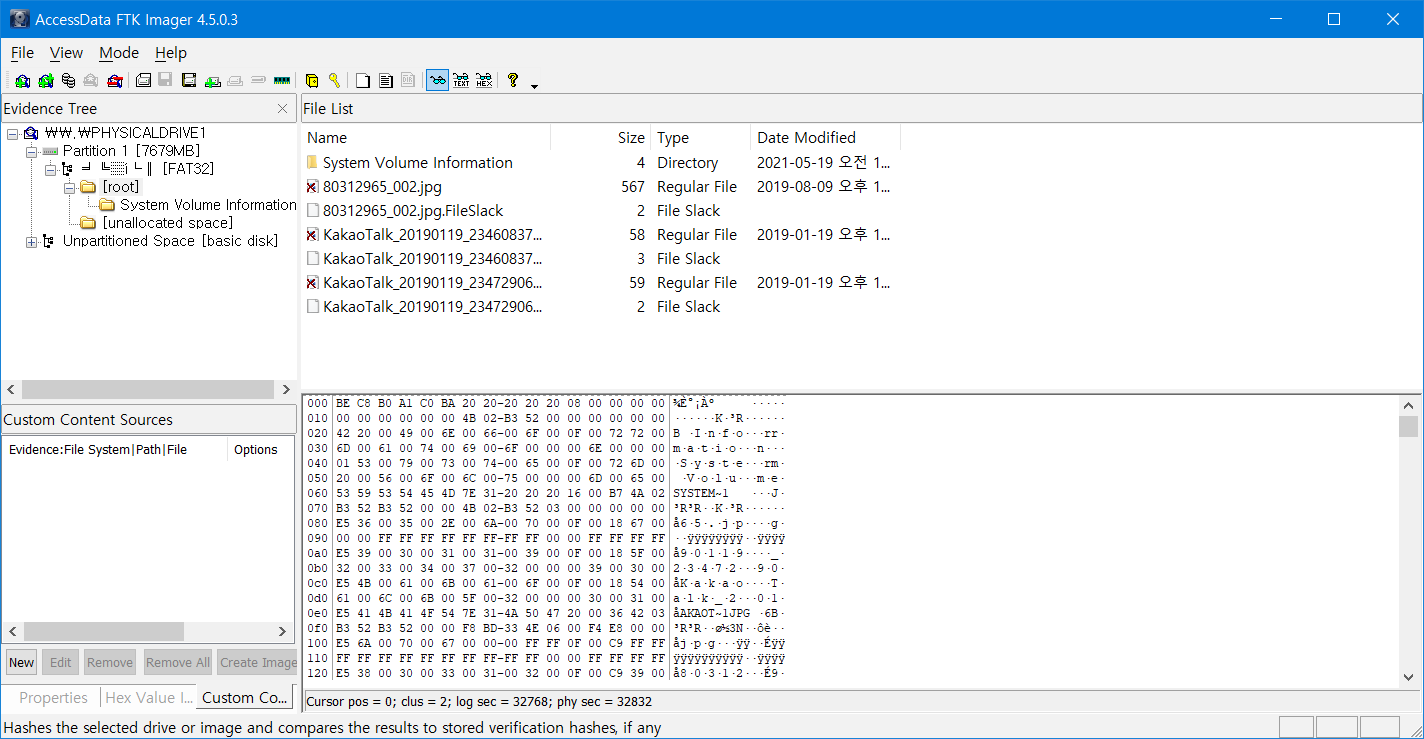The image size is (1424, 739).
Task: Open the Mode menu
Action: (119, 53)
